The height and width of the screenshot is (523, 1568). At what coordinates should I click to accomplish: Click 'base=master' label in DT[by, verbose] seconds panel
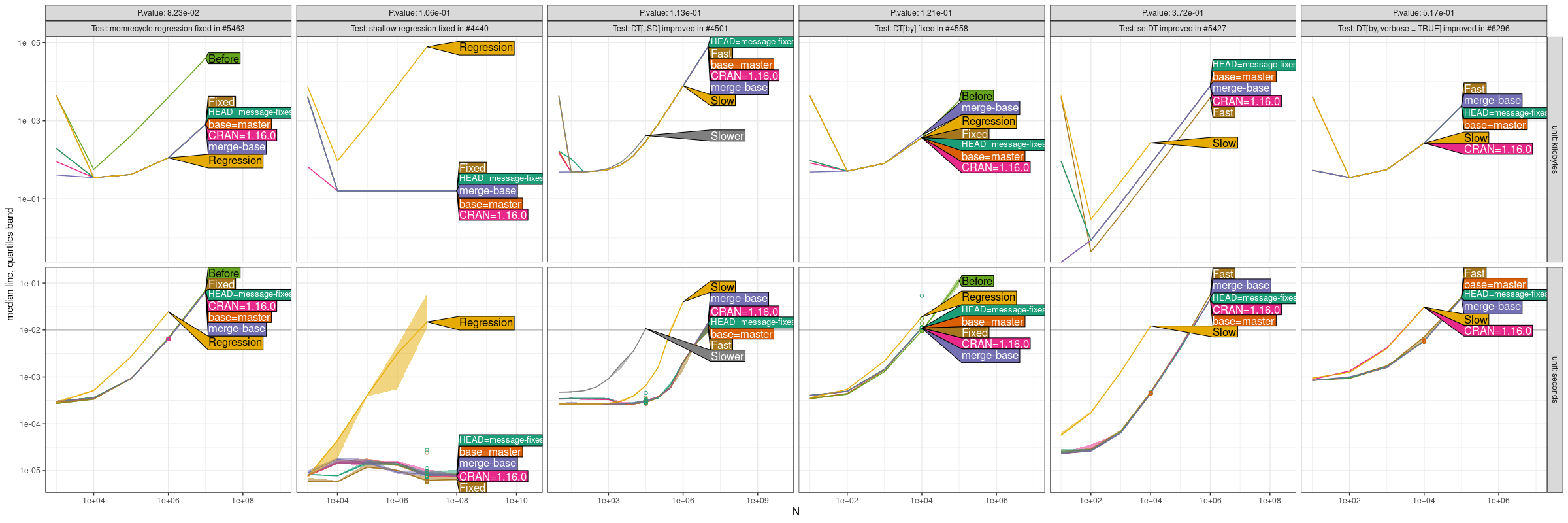click(1495, 284)
